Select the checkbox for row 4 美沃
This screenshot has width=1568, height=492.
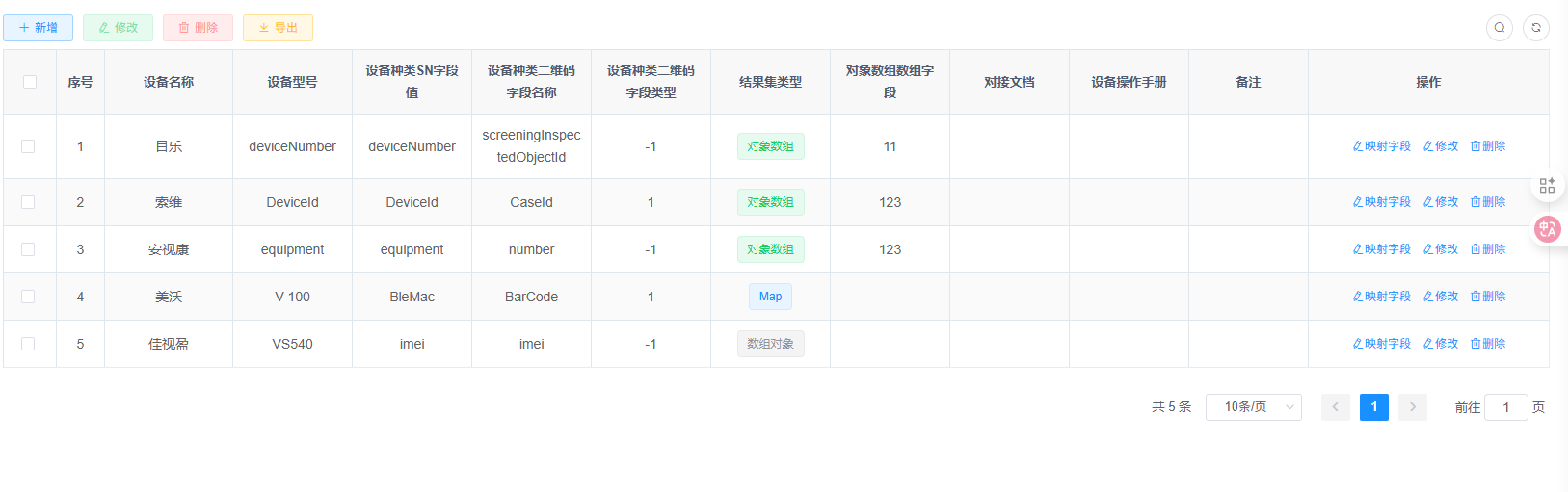pos(28,297)
